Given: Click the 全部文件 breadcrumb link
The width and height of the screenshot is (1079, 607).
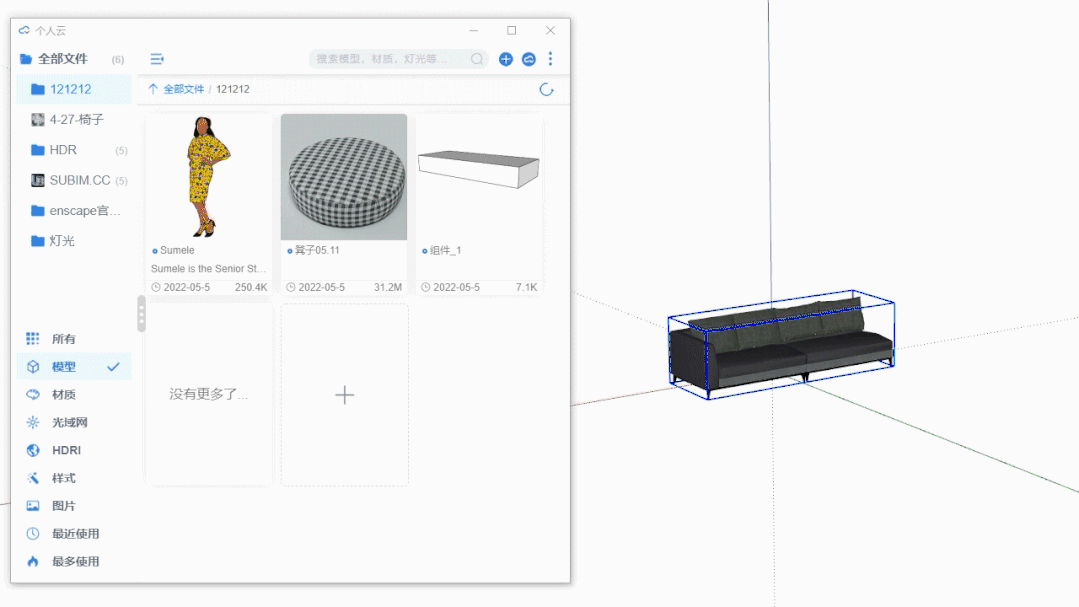Looking at the screenshot, I should (183, 89).
